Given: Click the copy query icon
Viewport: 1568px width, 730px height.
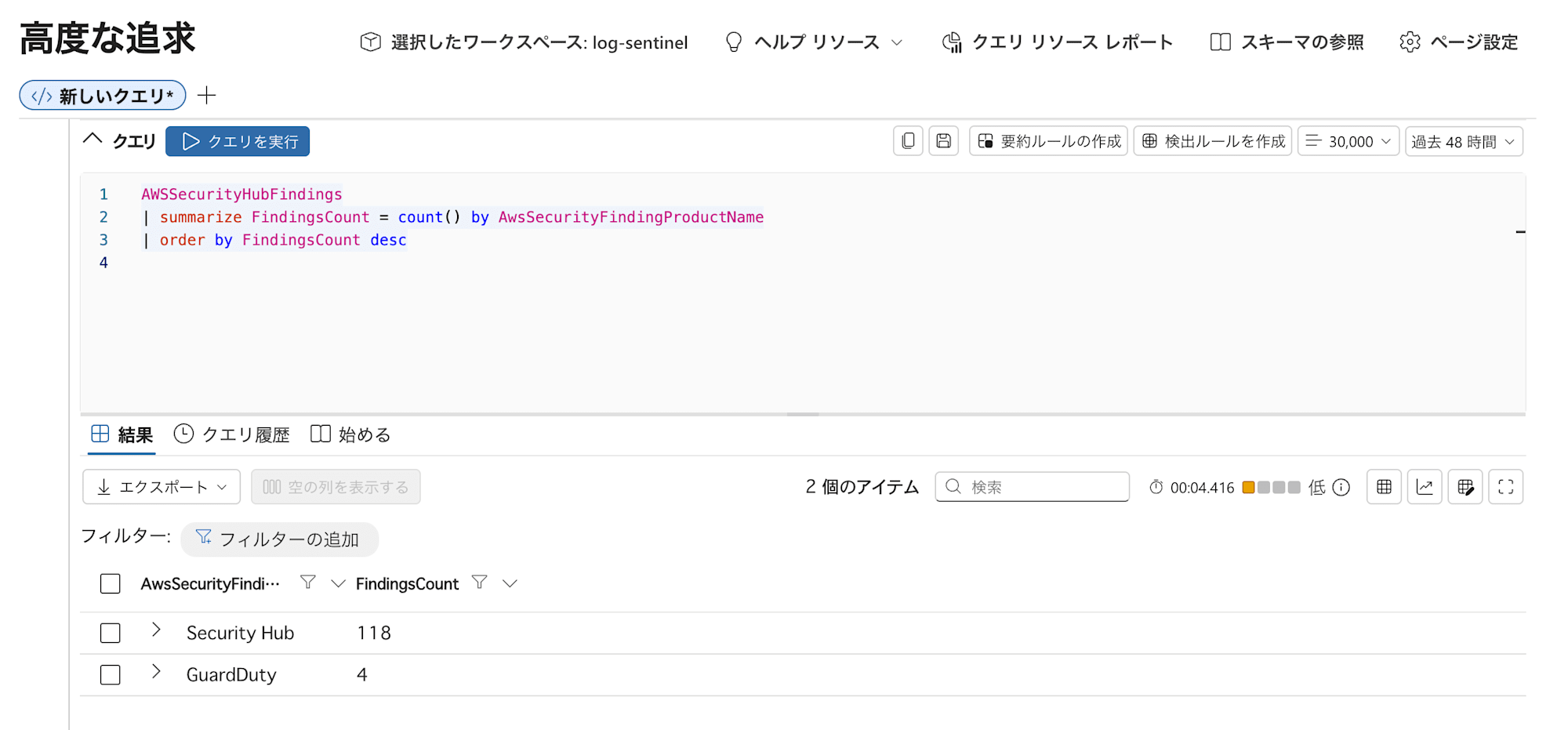Looking at the screenshot, I should click(x=908, y=141).
